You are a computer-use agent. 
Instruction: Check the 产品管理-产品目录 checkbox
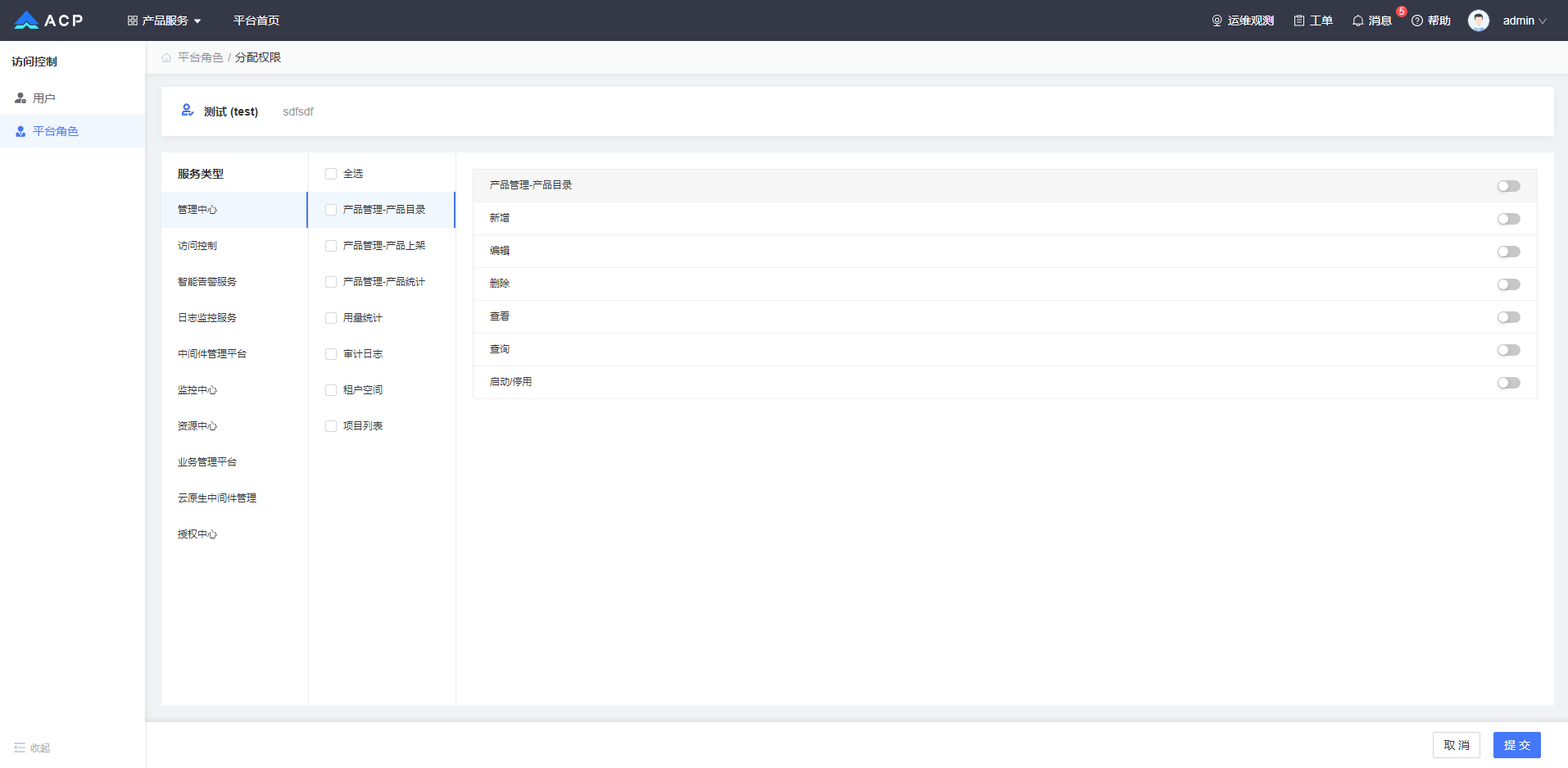(331, 210)
